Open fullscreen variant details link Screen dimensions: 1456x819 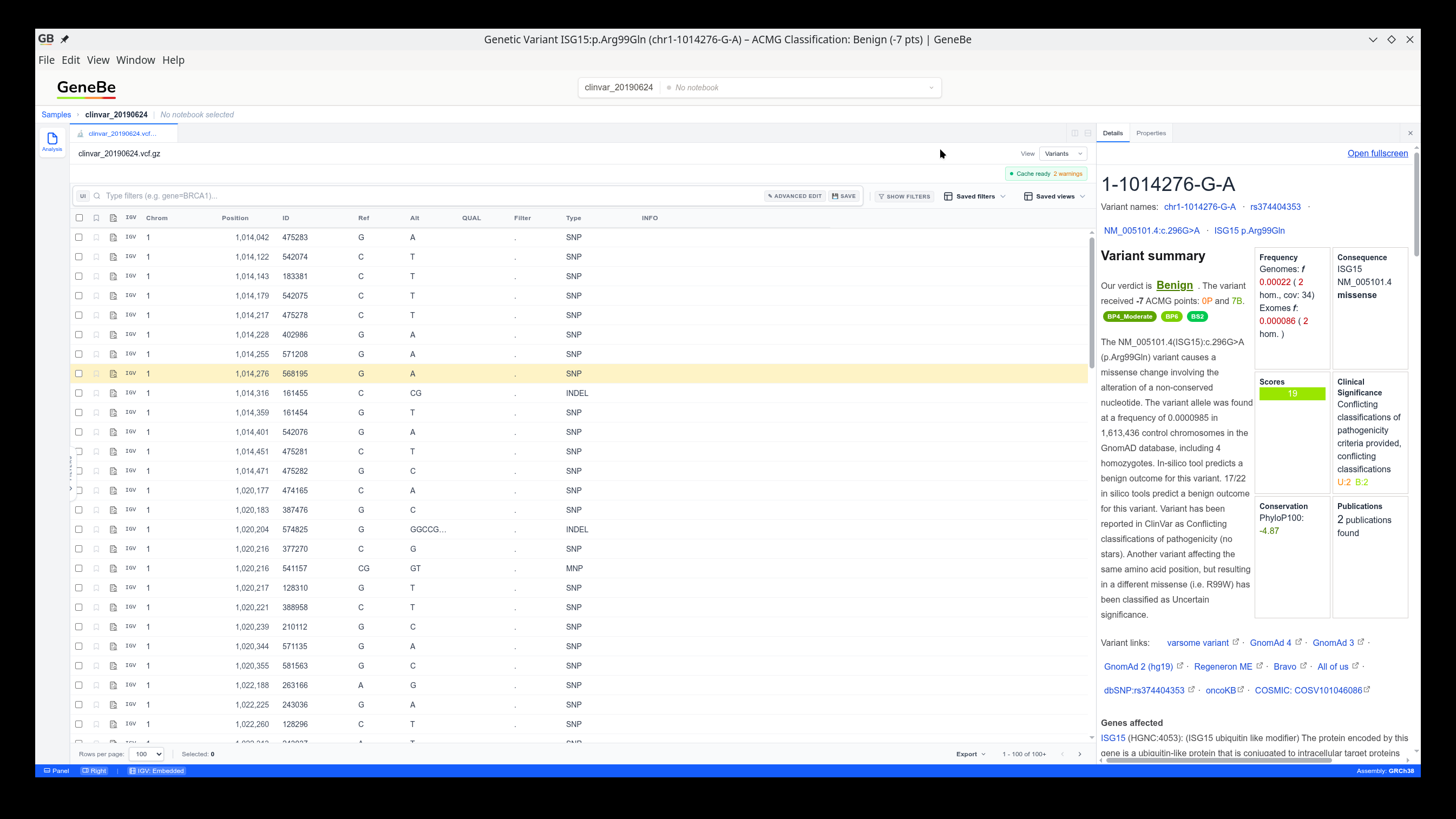1378,154
